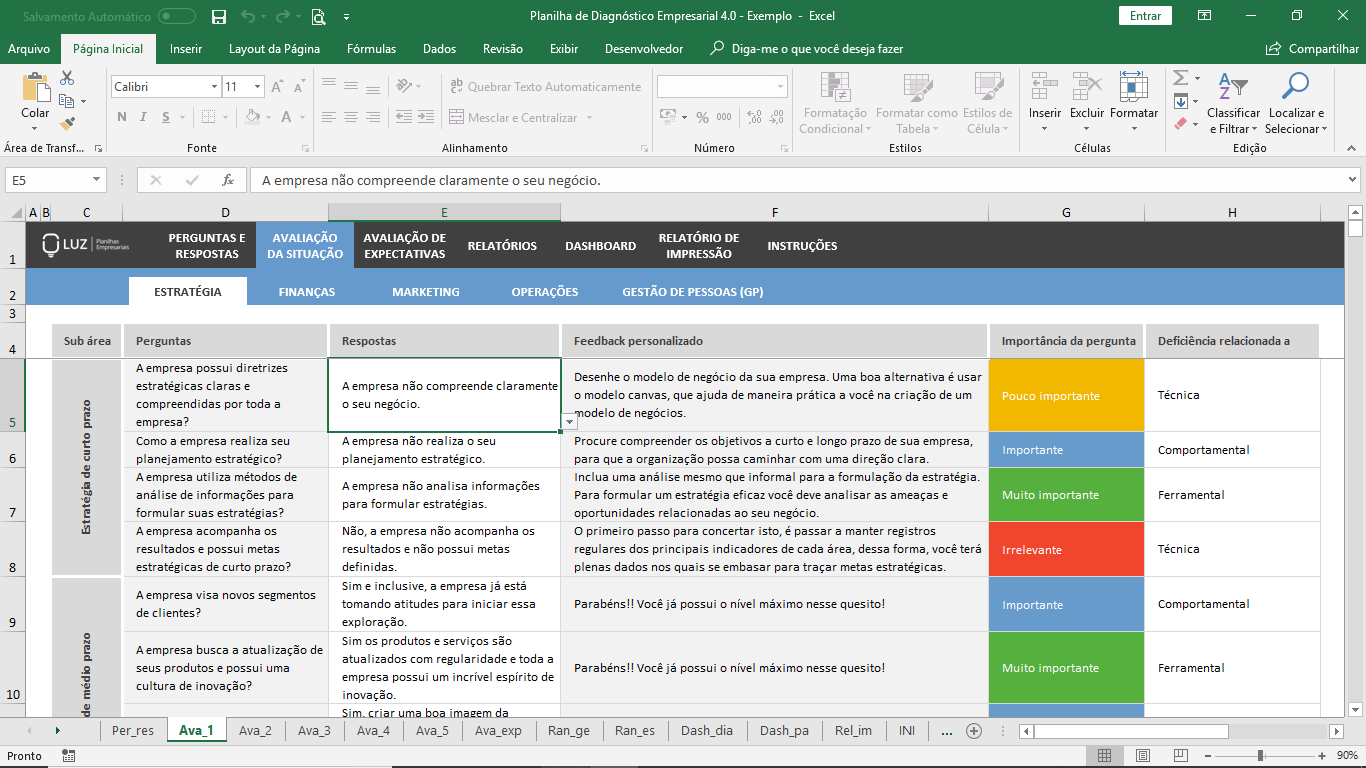Switch to the Ava_2 sheet tab
This screenshot has height=768, width=1366.
click(255, 731)
